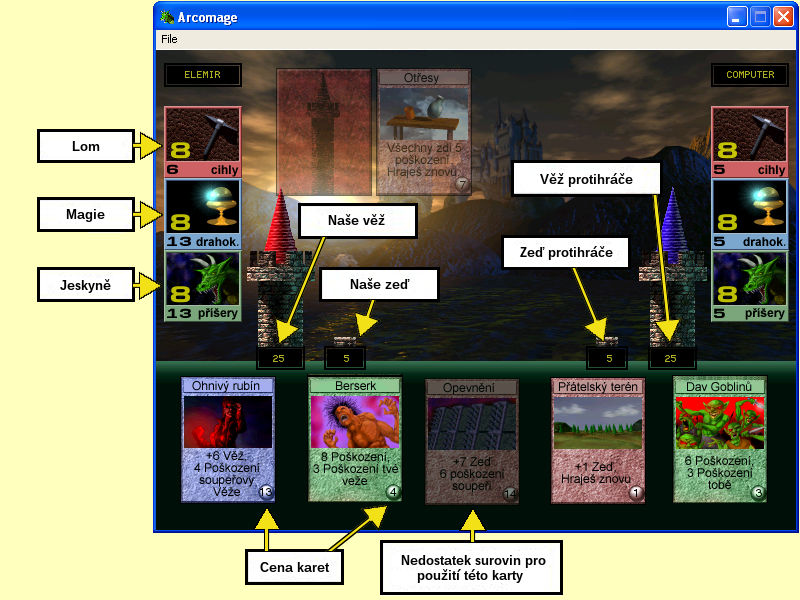Click the Dav Goblinů card title
The image size is (800, 600).
coord(719,387)
